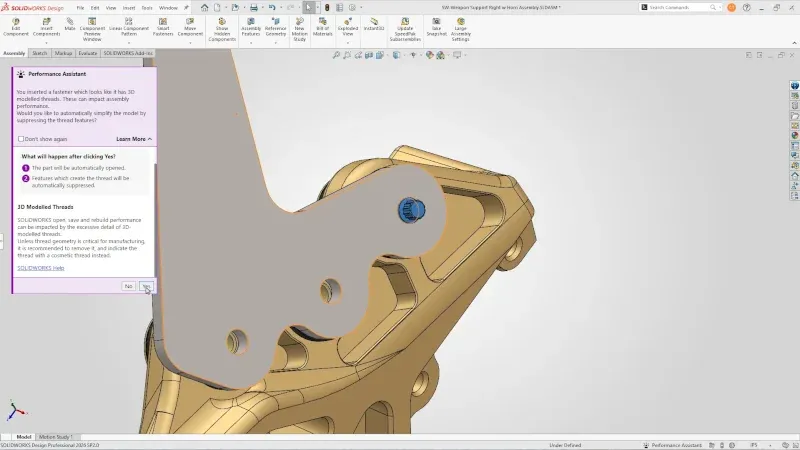This screenshot has height=450, width=800.
Task: Expand Assembly Features dropdown arrow
Action: click(x=251, y=43)
